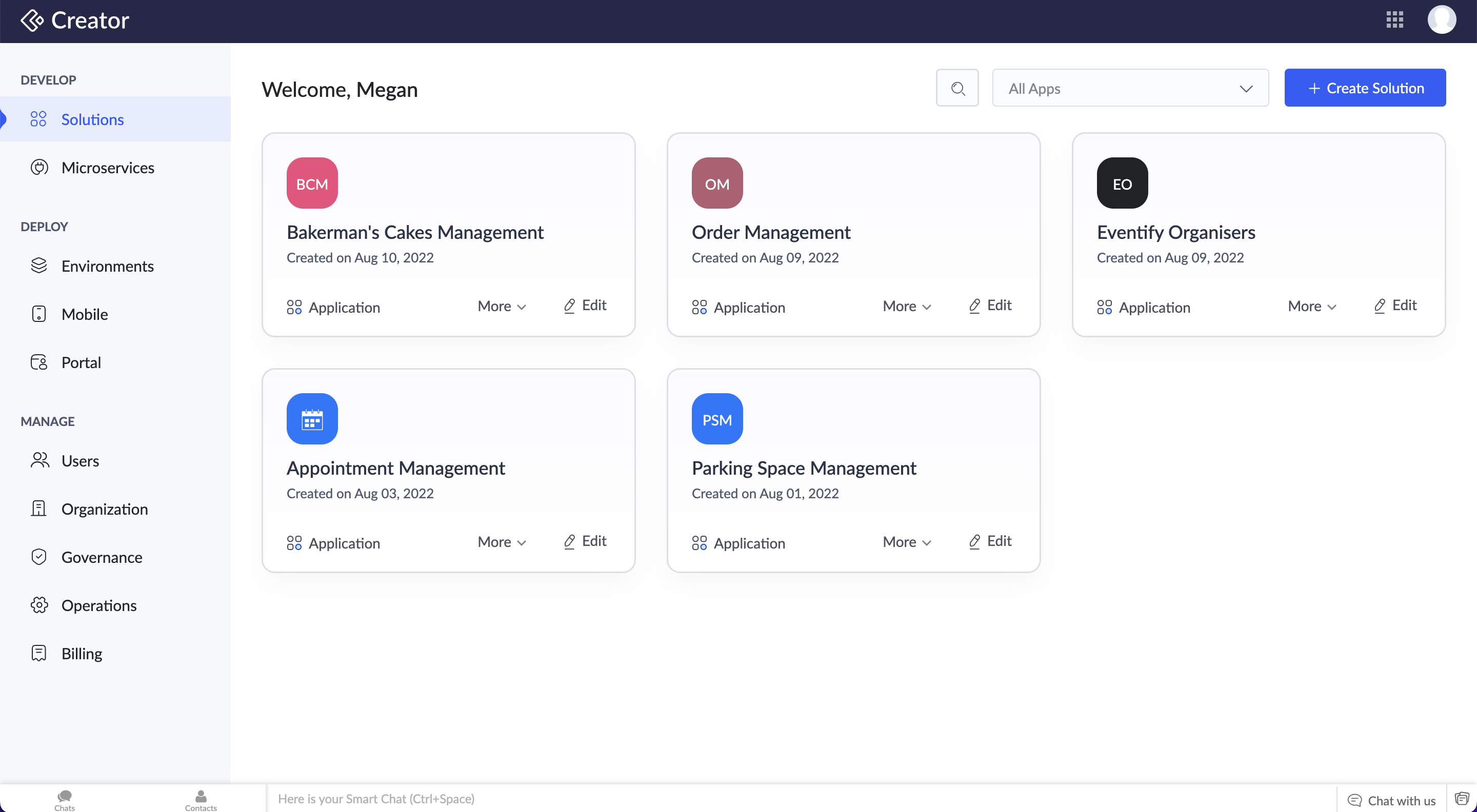Screen dimensions: 1477x812
Task: Open the Appointment Management calendar icon
Action: point(312,419)
